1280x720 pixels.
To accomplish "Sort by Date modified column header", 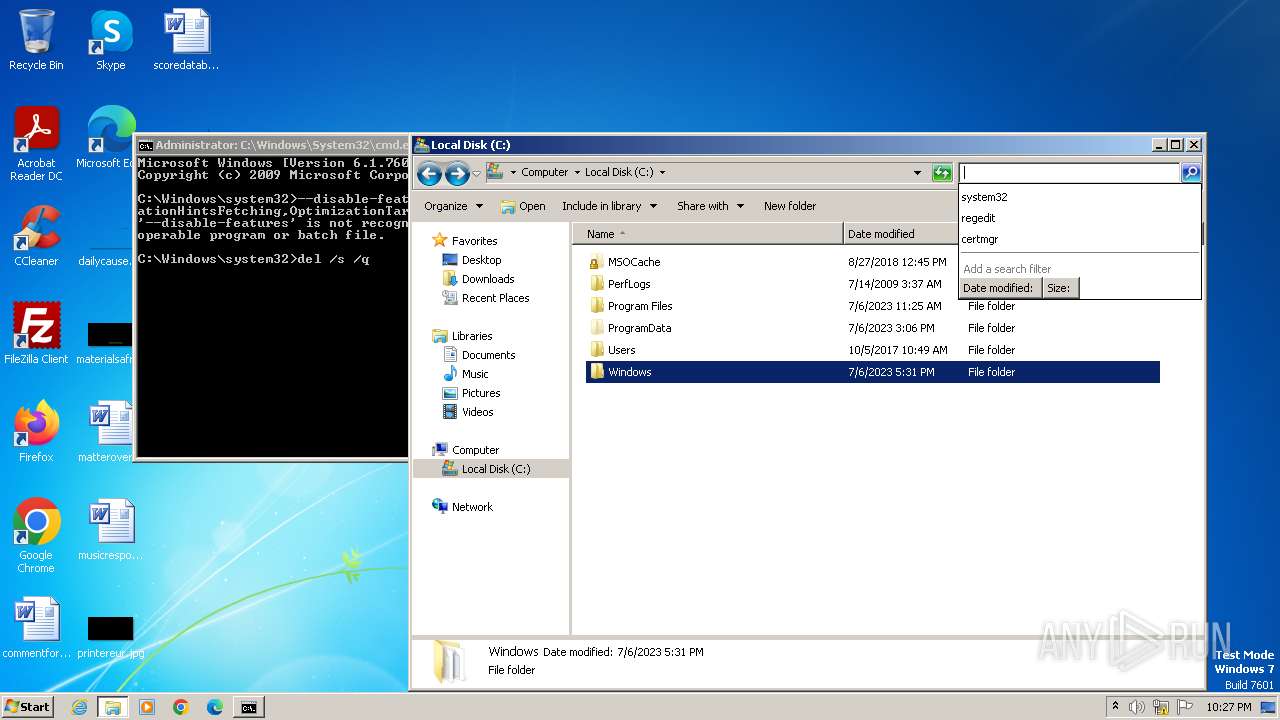I will click(x=900, y=234).
